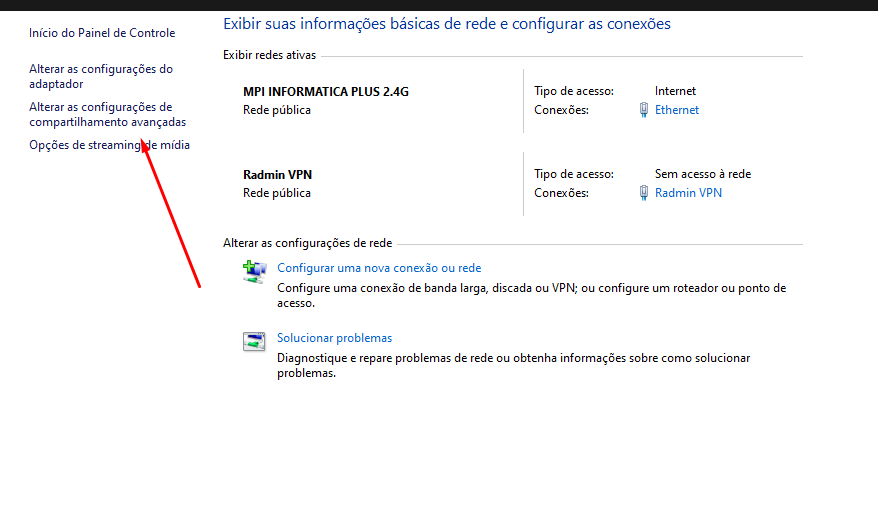The image size is (878, 531).
Task: Click the Sem acesso à rede status text
Action: (x=702, y=174)
